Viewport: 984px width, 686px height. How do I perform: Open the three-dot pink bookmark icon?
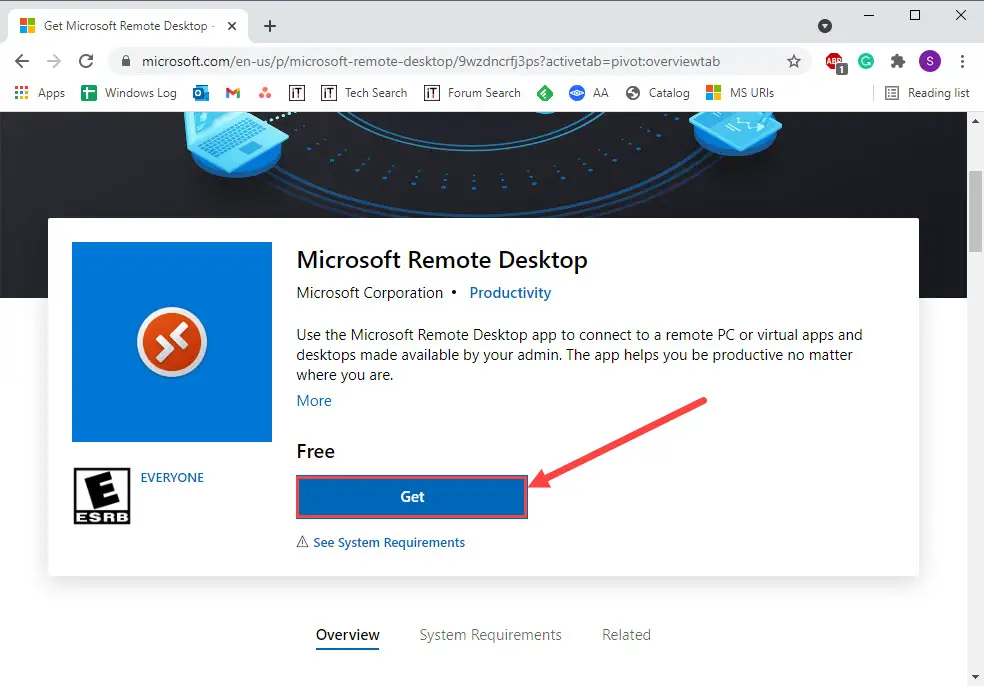265,93
